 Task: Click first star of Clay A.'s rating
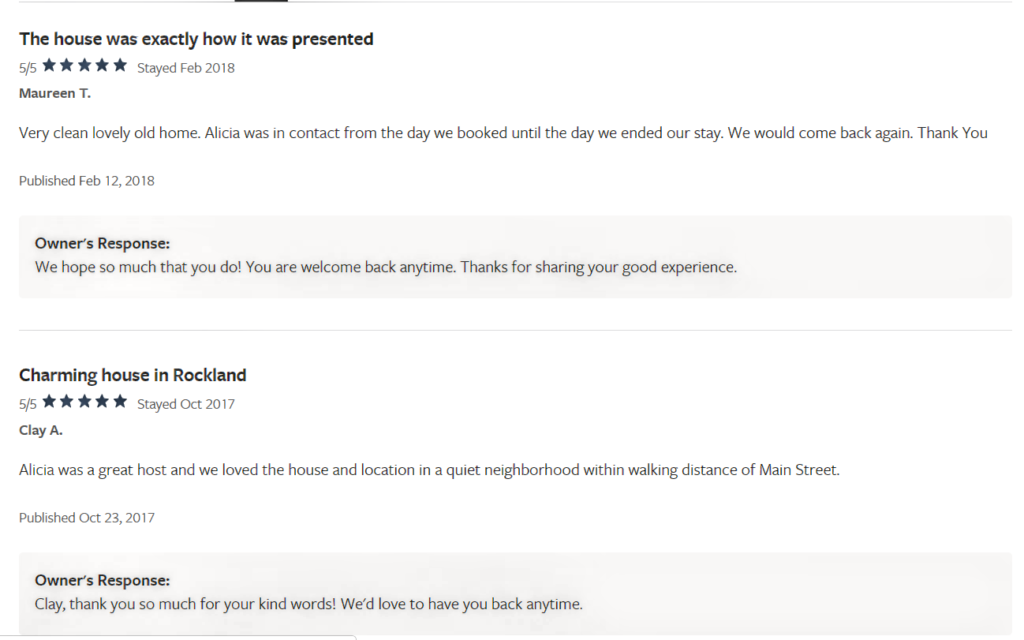pyautogui.click(x=49, y=402)
